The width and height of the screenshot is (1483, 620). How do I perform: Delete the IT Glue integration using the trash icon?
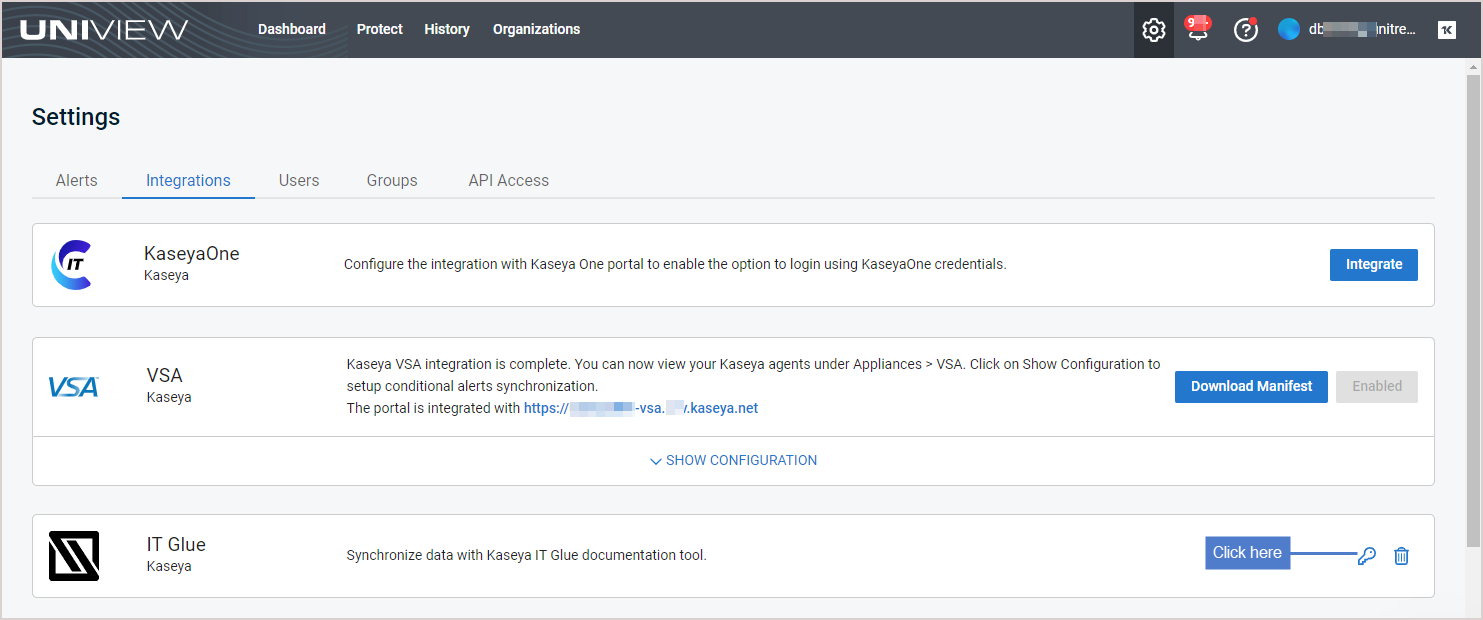[x=1401, y=556]
